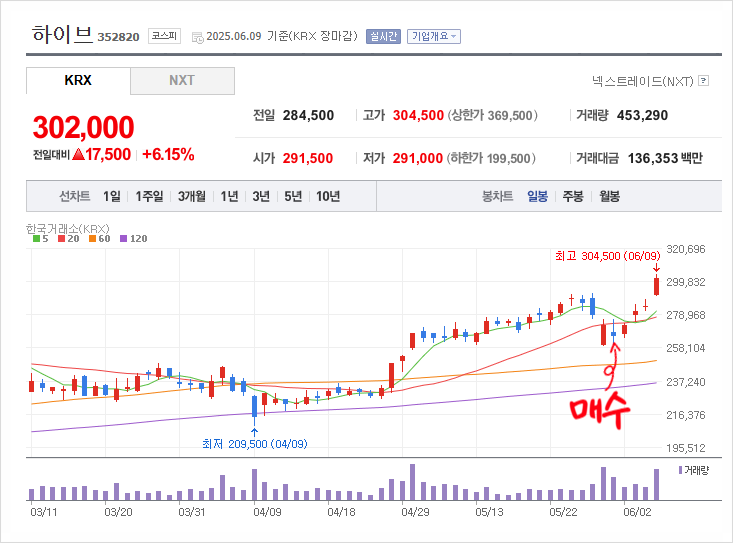Select the 1일 line chart period
Viewport: 733px width, 543px height.
coord(112,196)
